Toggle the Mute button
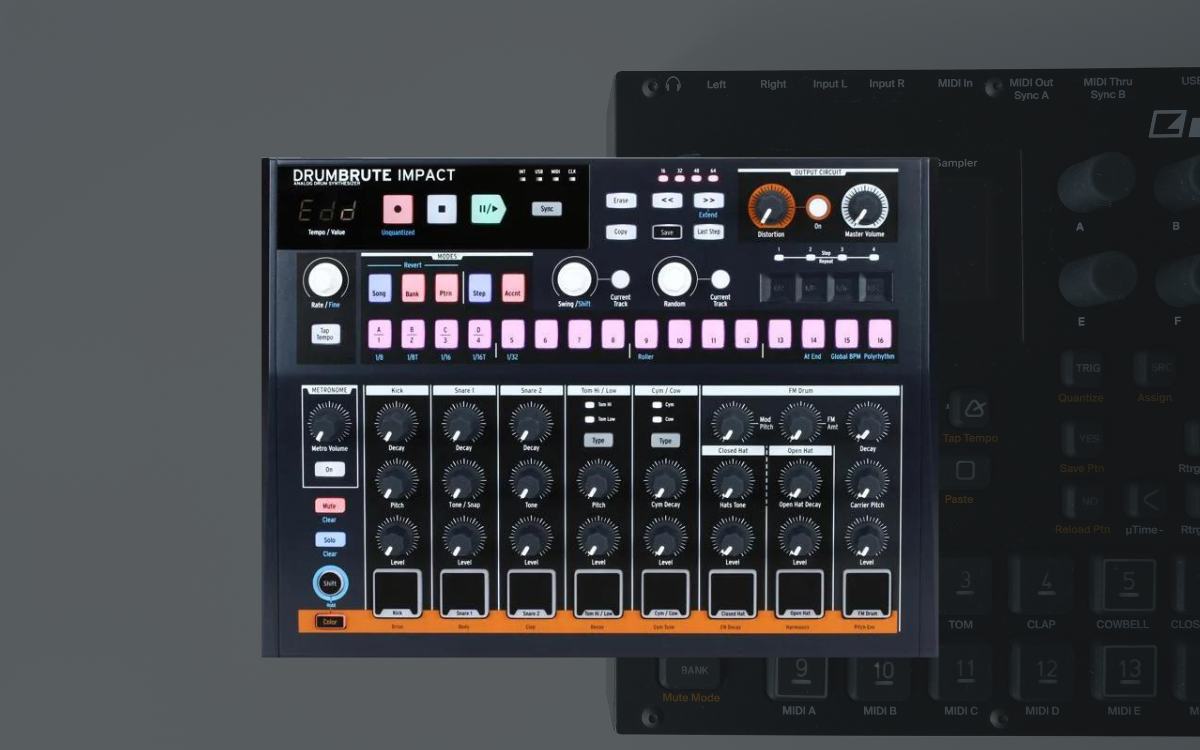This screenshot has width=1200, height=750. (x=329, y=506)
